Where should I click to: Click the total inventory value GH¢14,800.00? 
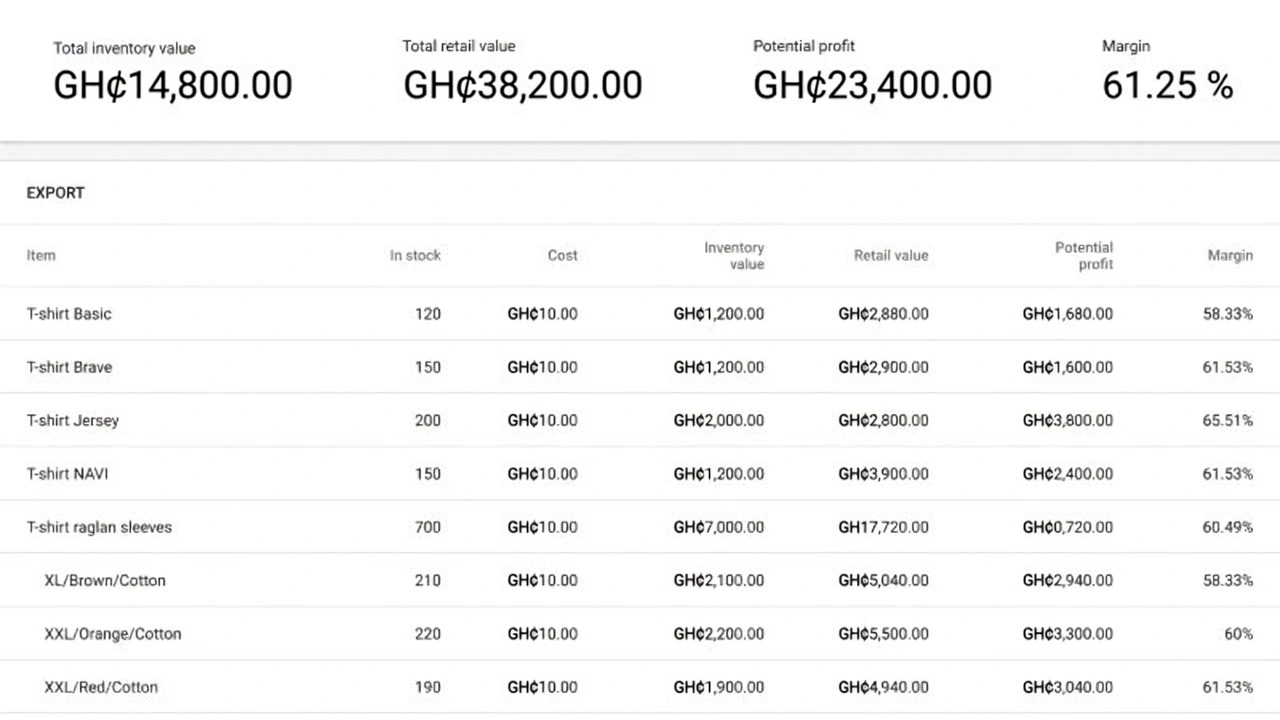pyautogui.click(x=173, y=86)
